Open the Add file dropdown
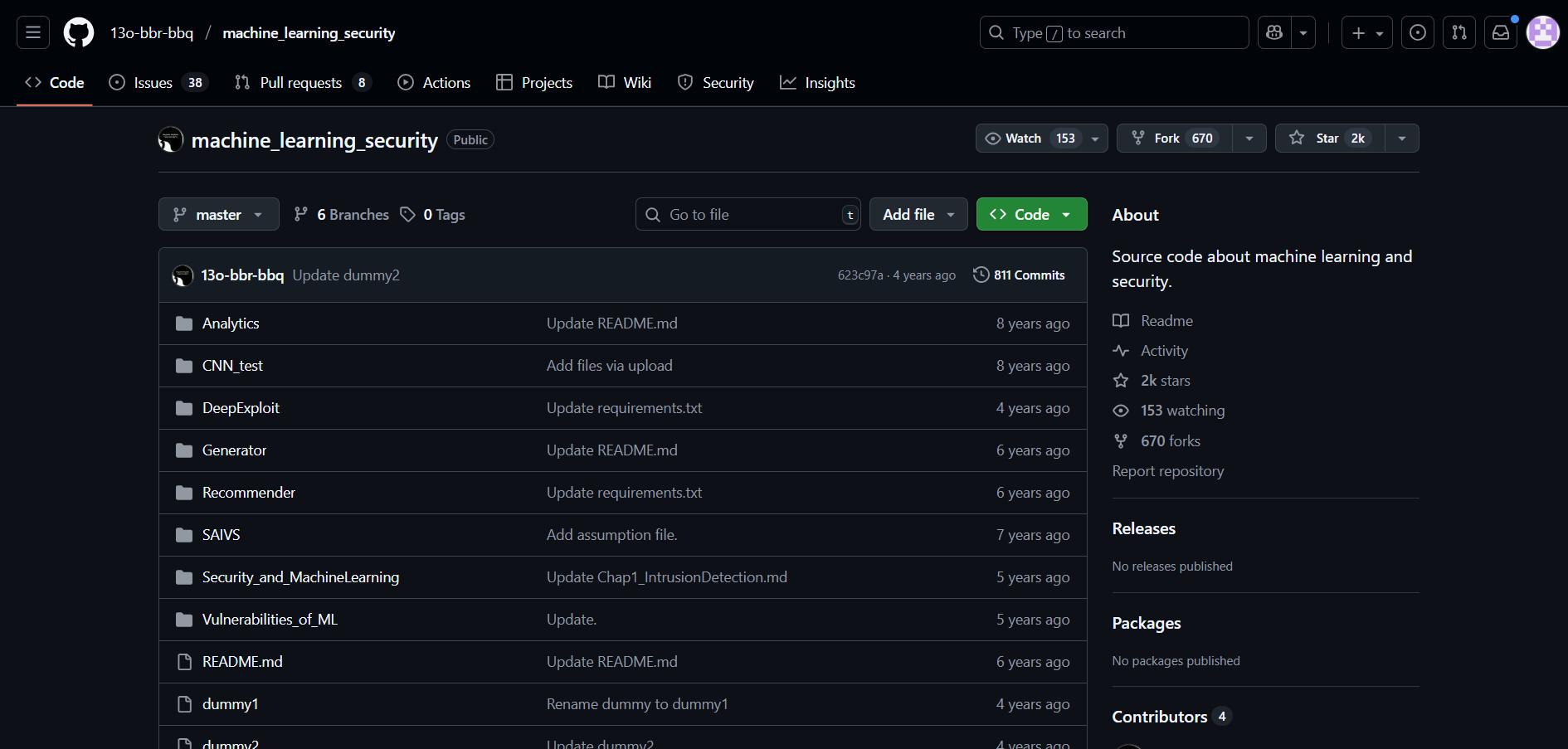Screen dimensions: 1568x749 tap(918, 215)
